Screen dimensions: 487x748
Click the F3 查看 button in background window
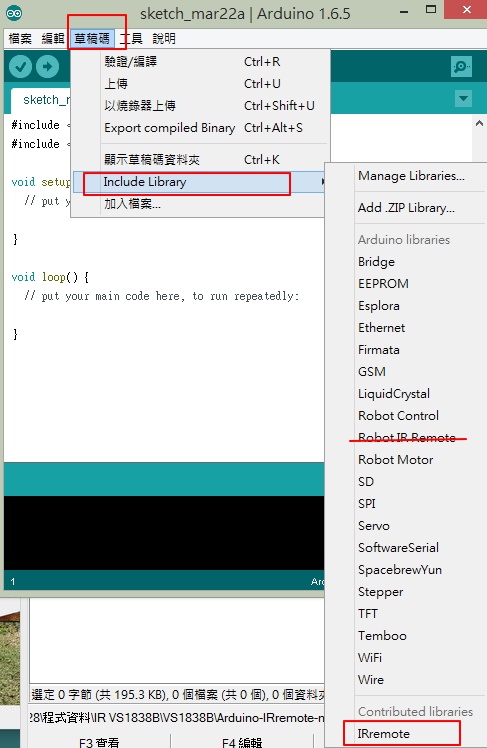pos(99,742)
